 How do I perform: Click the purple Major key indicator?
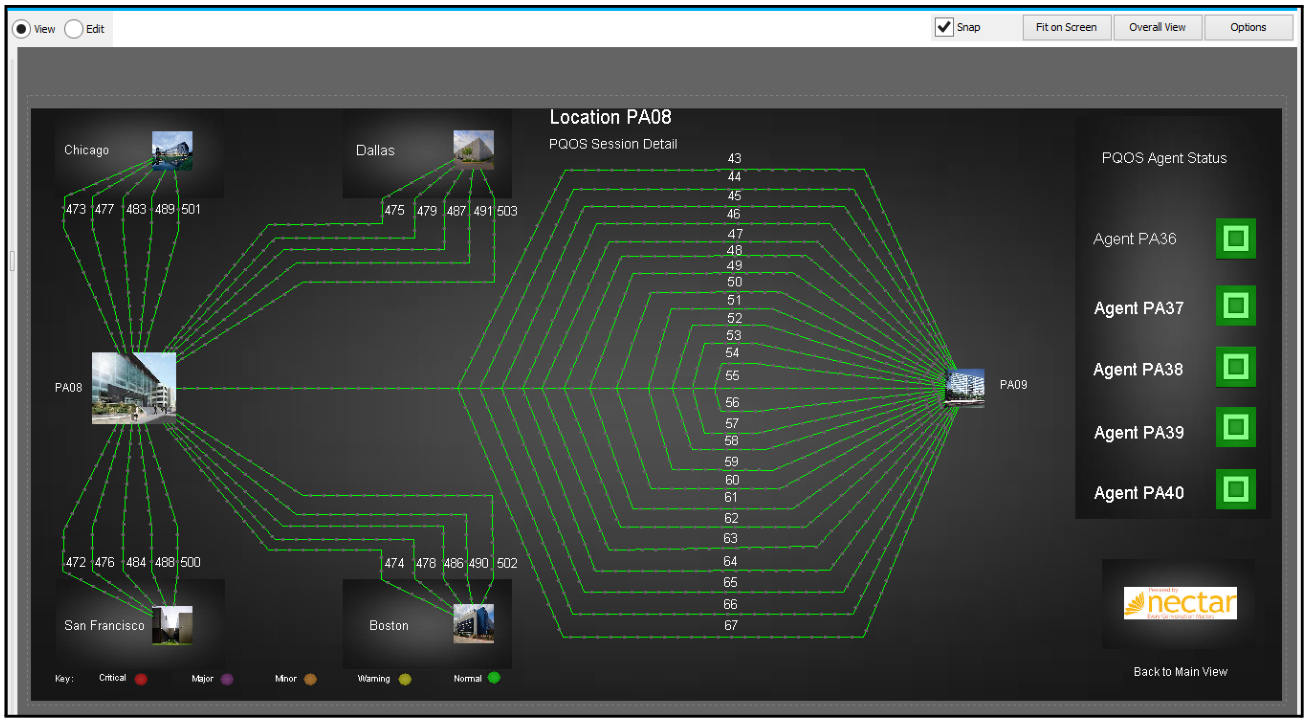[227, 679]
